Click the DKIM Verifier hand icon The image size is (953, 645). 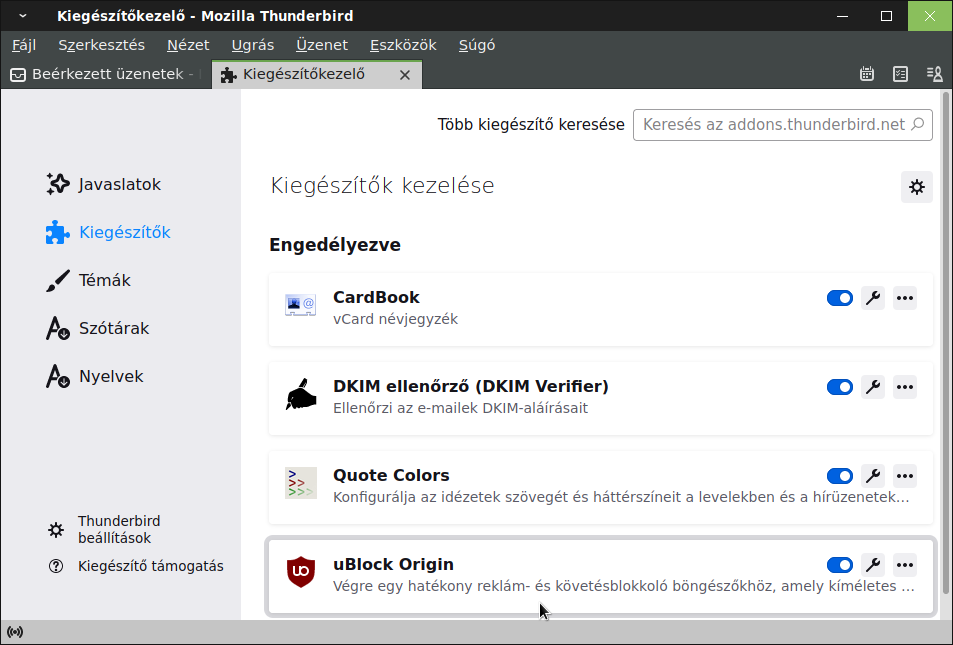301,394
